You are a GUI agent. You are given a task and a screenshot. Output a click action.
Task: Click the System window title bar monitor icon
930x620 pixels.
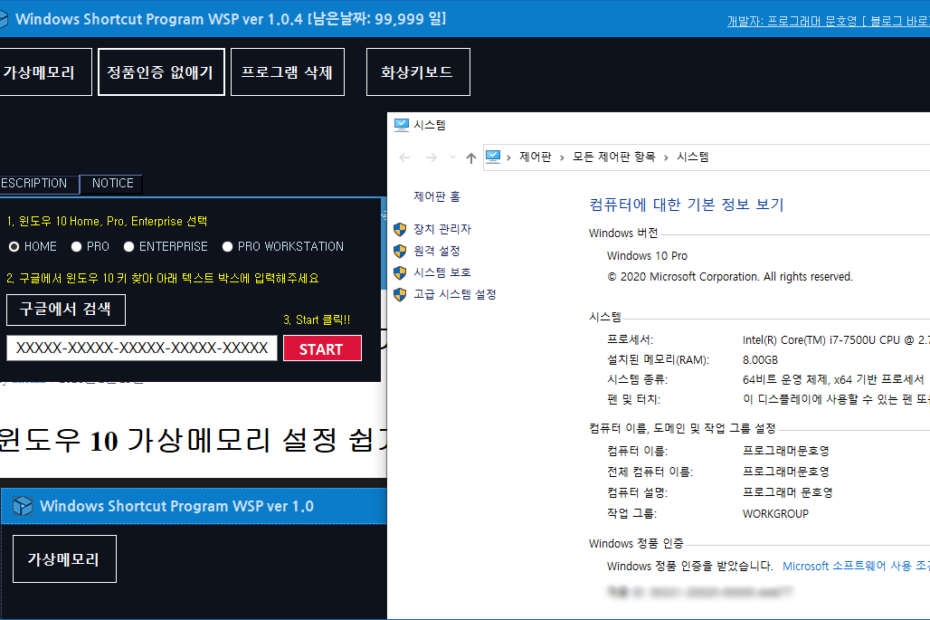pyautogui.click(x=402, y=125)
